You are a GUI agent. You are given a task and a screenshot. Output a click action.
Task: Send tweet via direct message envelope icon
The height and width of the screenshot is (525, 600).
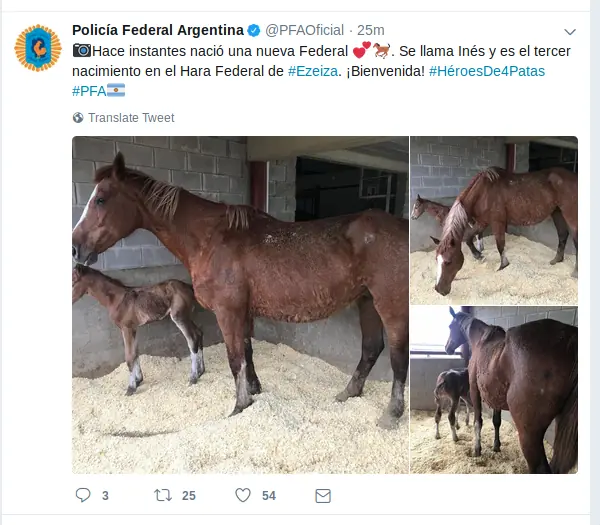(323, 496)
